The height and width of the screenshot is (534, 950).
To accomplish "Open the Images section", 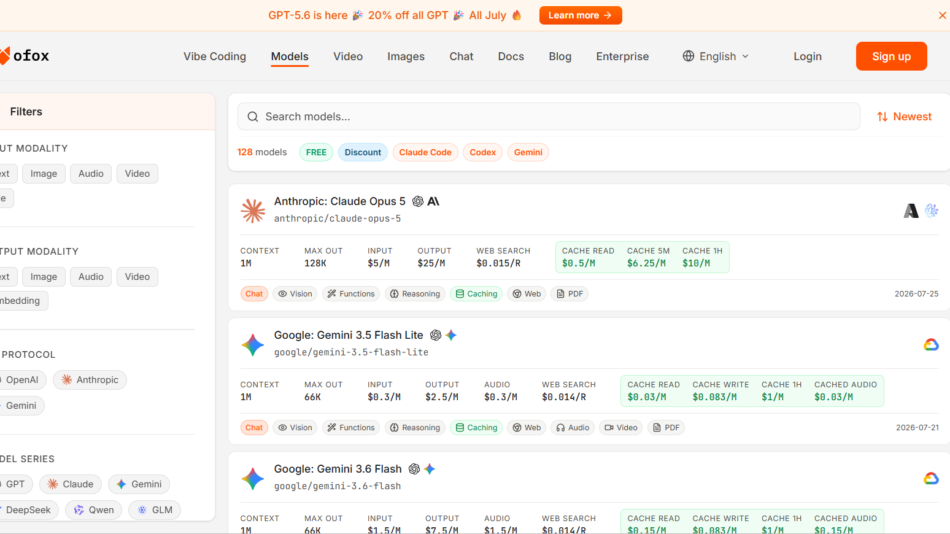I will point(406,56).
